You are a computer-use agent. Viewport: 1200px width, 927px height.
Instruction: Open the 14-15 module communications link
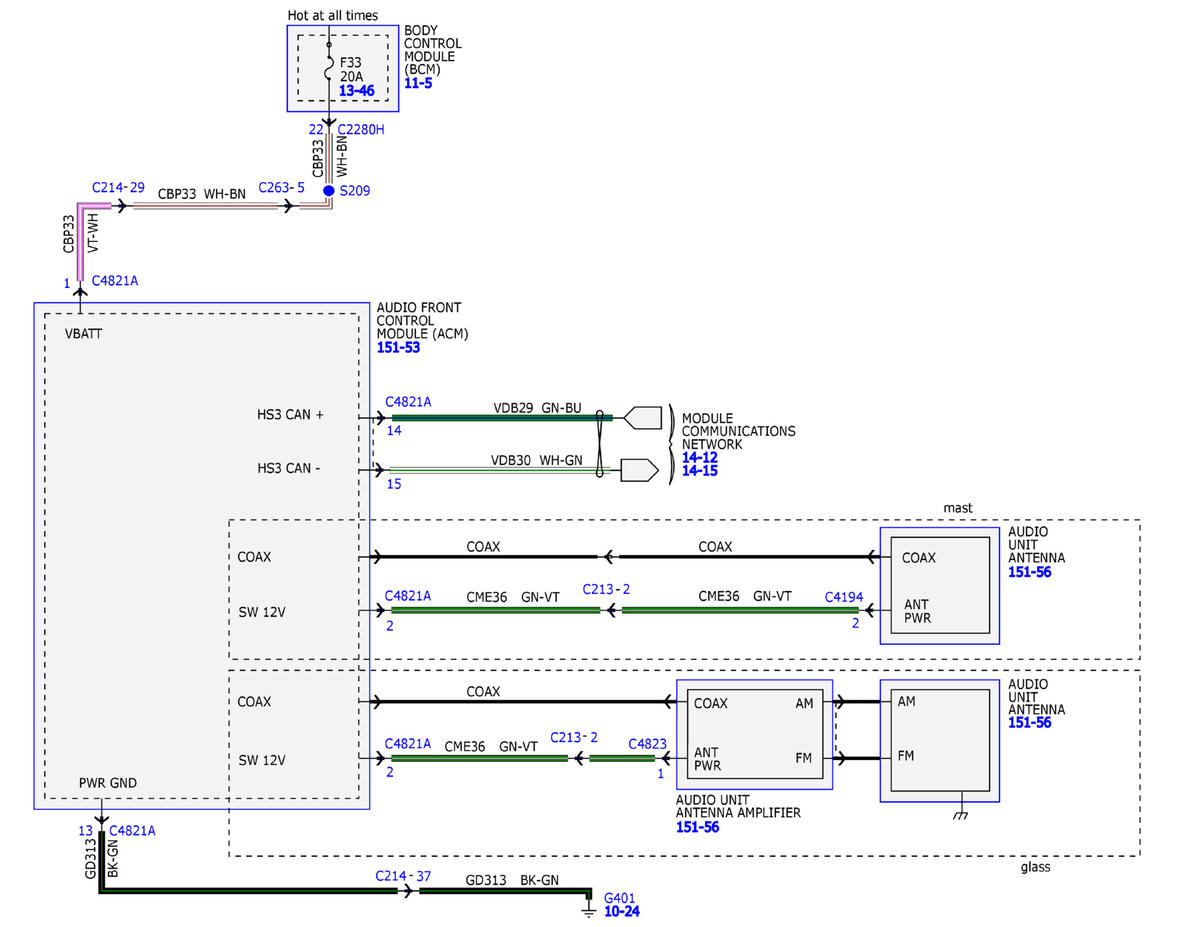(x=700, y=470)
